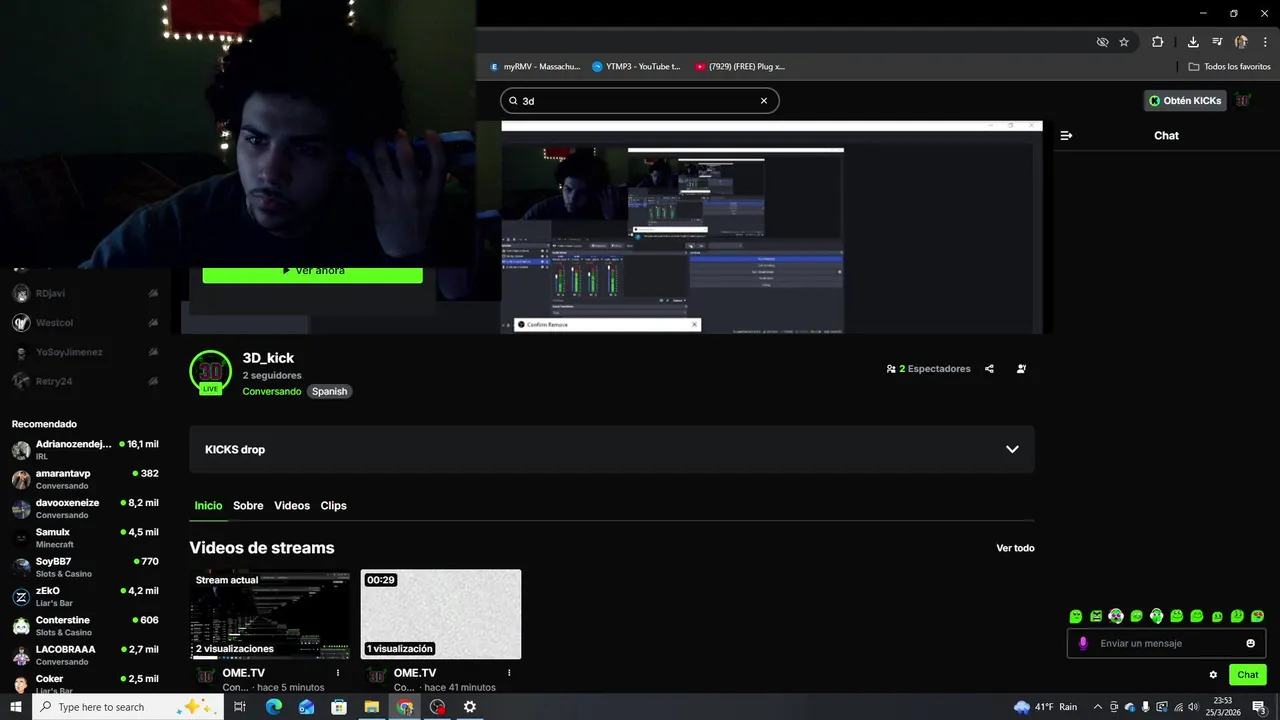
Task: Send the message with green Chat button
Action: point(1247,675)
